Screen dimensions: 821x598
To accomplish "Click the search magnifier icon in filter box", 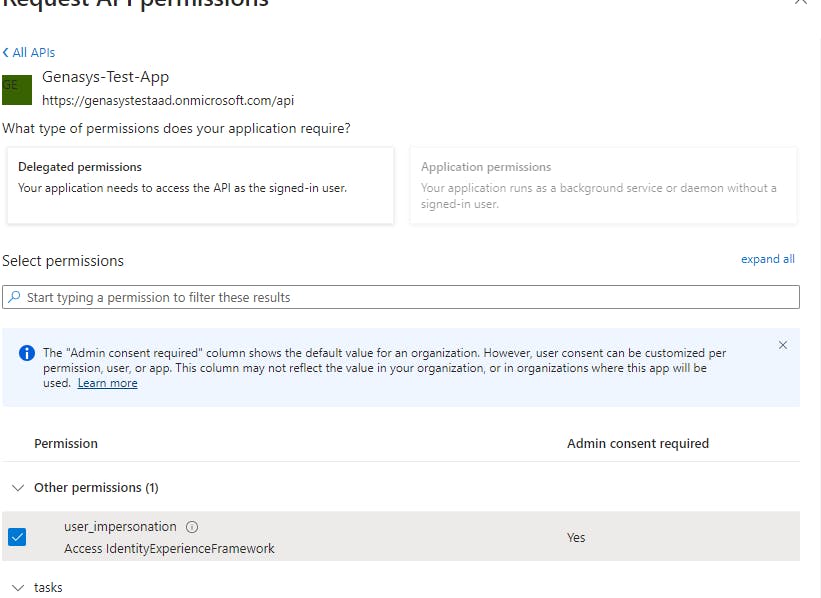I will 15,297.
